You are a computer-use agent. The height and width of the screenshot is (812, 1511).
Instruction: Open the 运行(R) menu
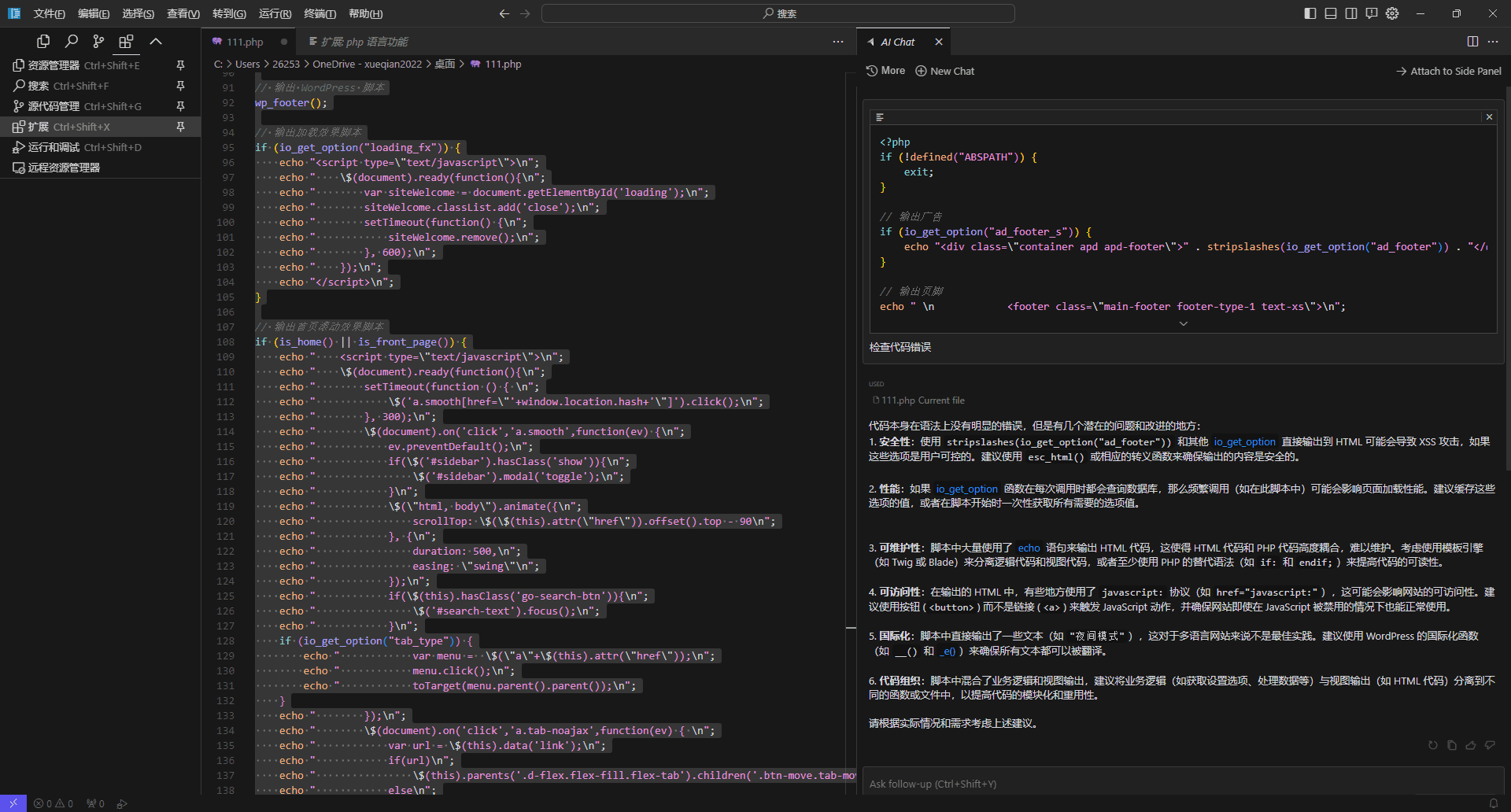tap(275, 13)
